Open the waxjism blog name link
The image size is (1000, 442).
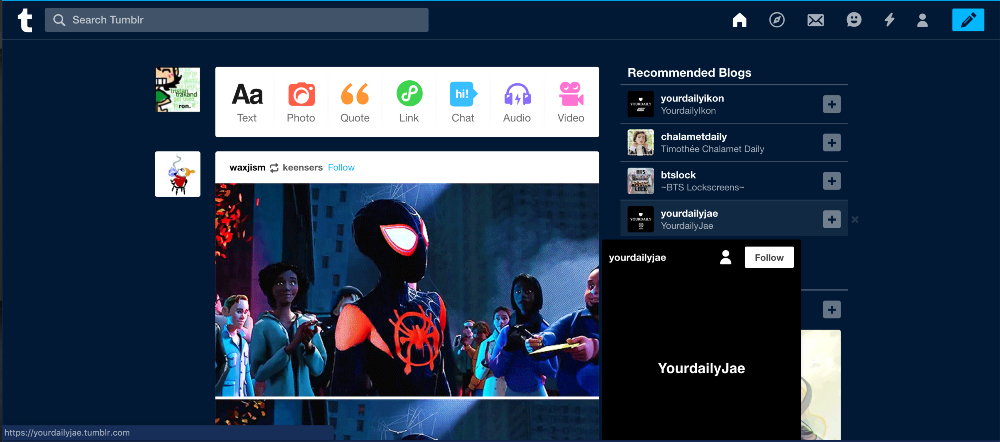pos(247,168)
